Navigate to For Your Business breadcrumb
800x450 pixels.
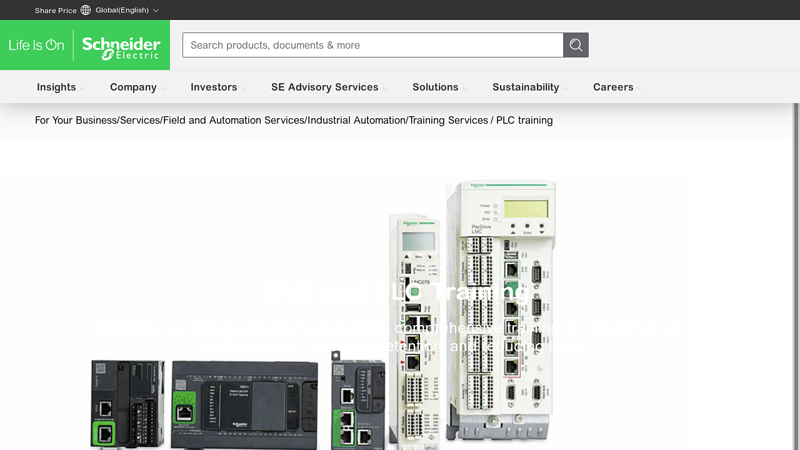75,120
